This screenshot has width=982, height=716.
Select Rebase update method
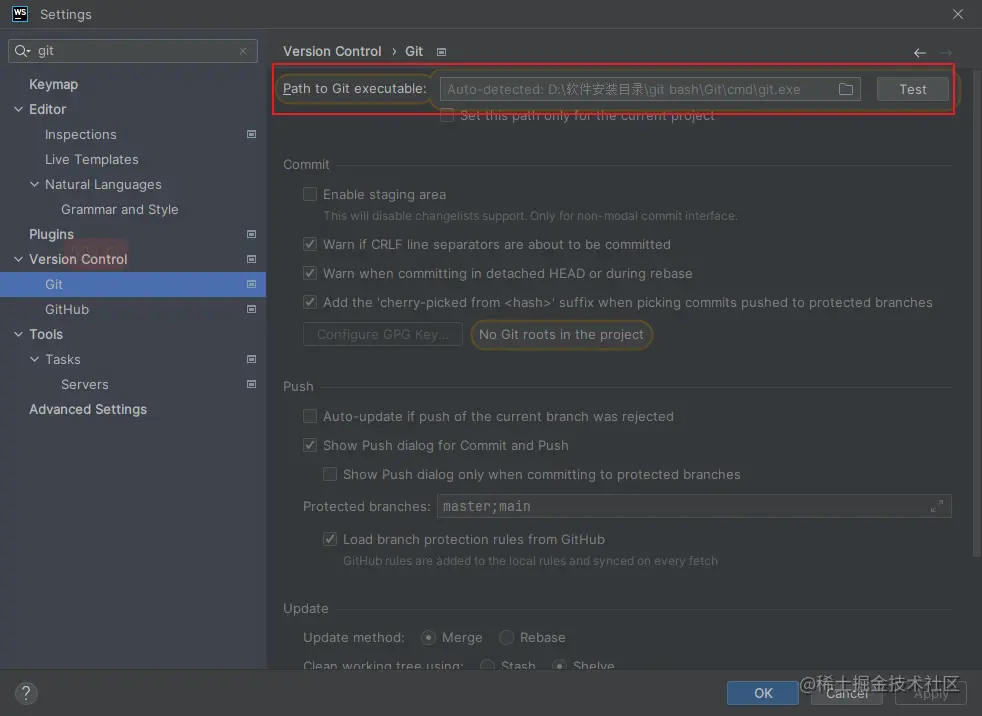pos(506,638)
